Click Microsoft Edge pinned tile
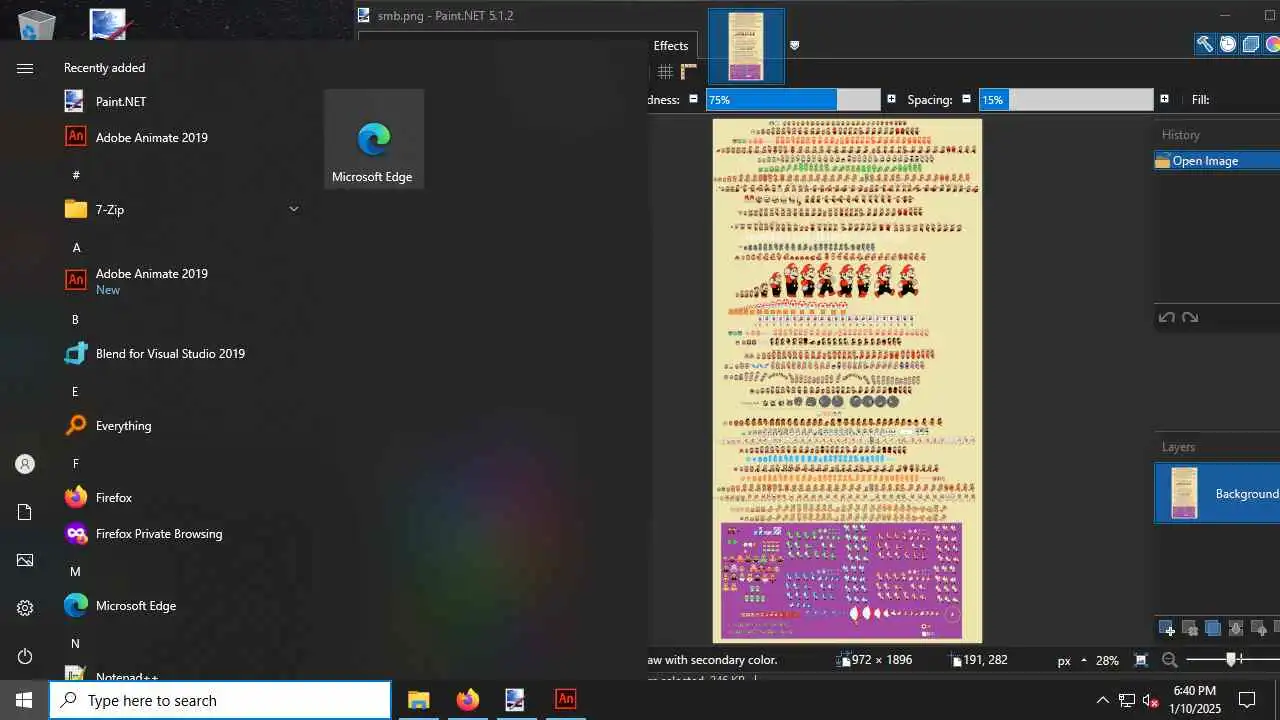This screenshot has width=1280, height=720. pos(374,139)
